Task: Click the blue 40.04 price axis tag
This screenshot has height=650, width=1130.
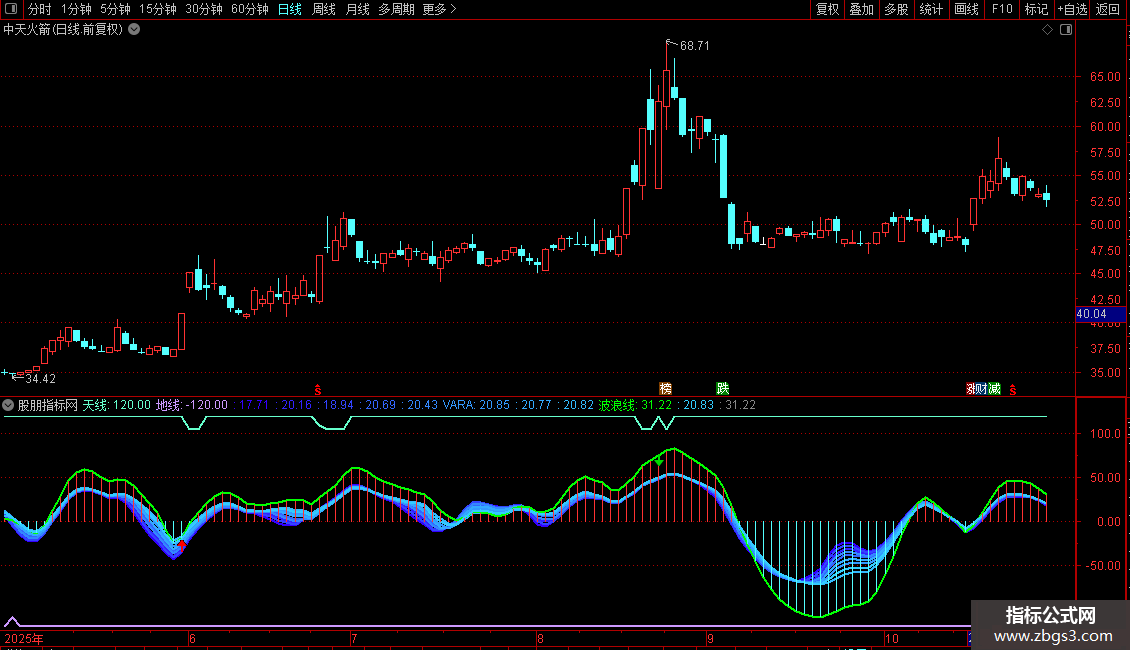Action: [1092, 314]
